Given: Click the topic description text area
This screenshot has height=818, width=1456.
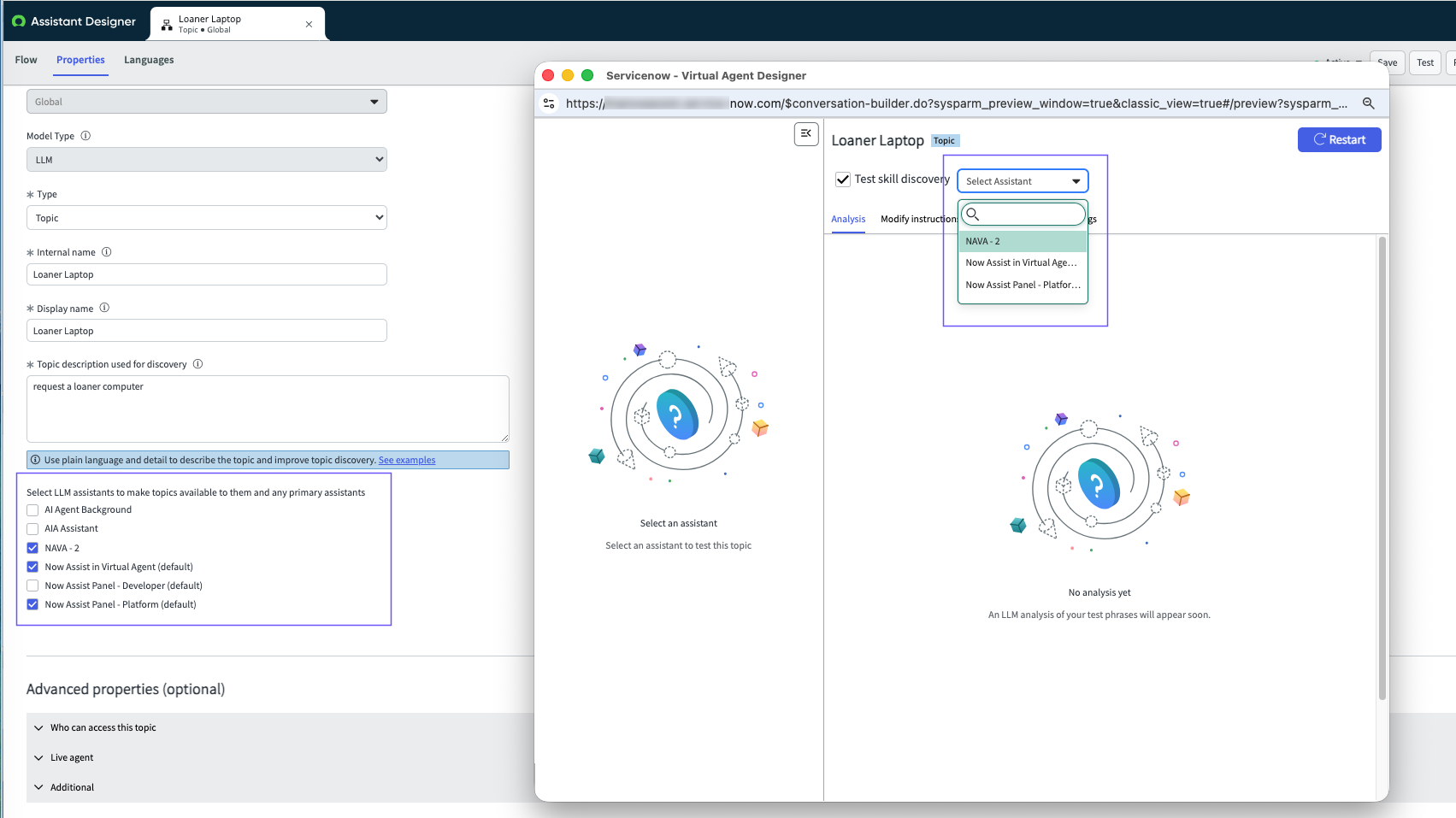Looking at the screenshot, I should (268, 409).
